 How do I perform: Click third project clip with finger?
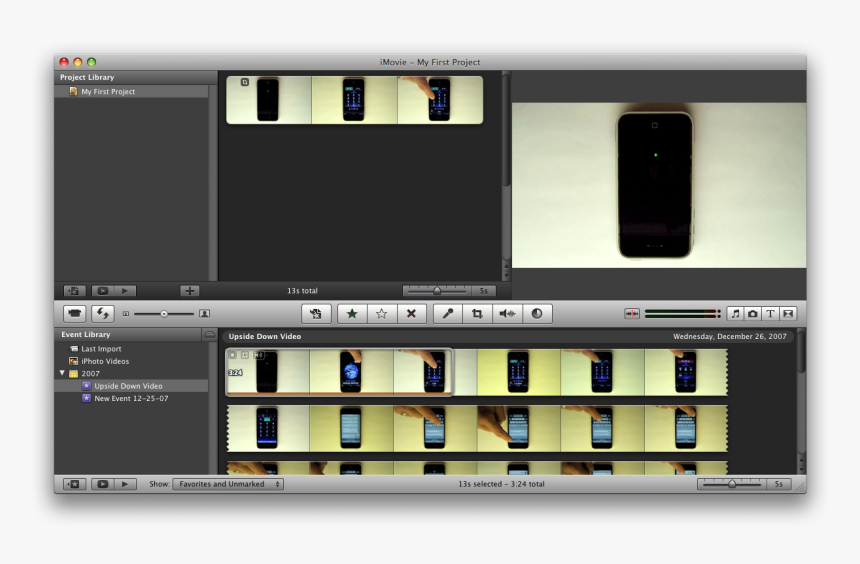pos(440,100)
